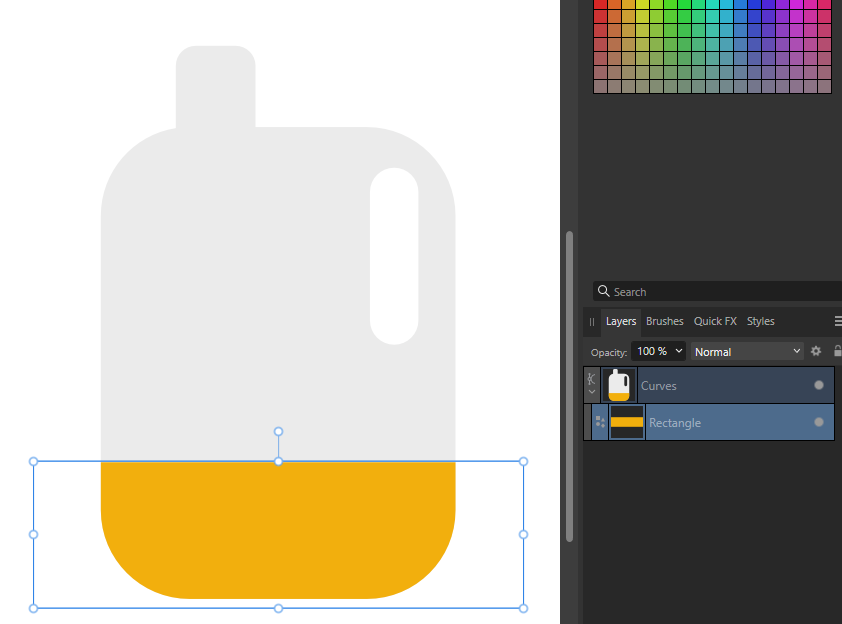Toggle visibility dot of the Rectangle layer
The height and width of the screenshot is (624, 842).
[818, 422]
